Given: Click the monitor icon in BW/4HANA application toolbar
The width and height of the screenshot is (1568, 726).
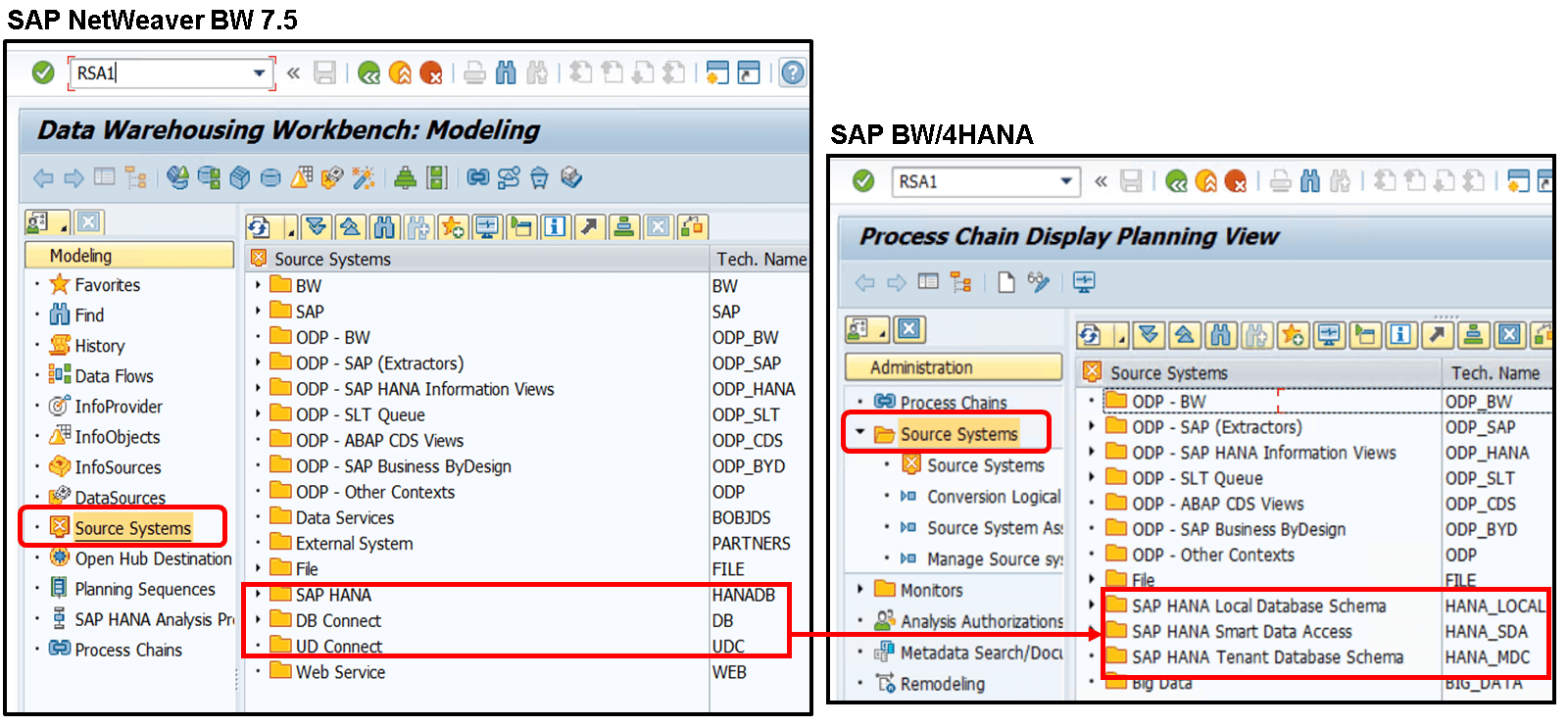Looking at the screenshot, I should 1083,282.
